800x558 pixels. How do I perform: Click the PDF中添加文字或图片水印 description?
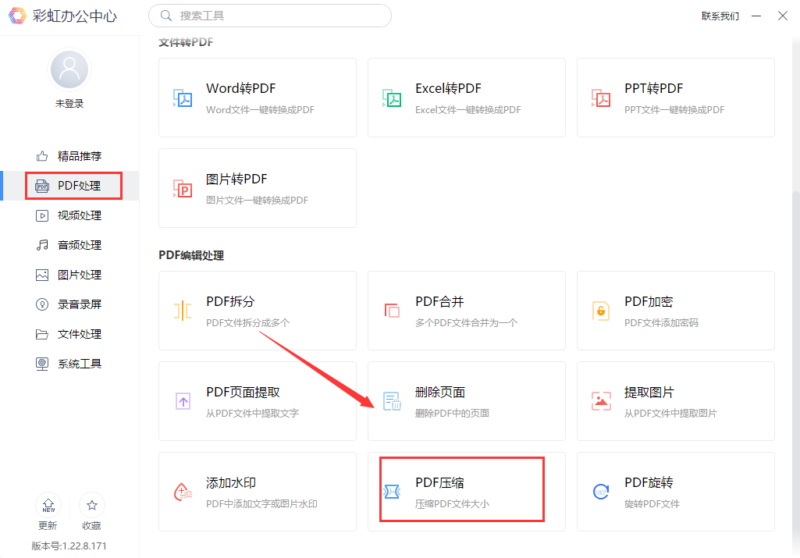(262, 504)
